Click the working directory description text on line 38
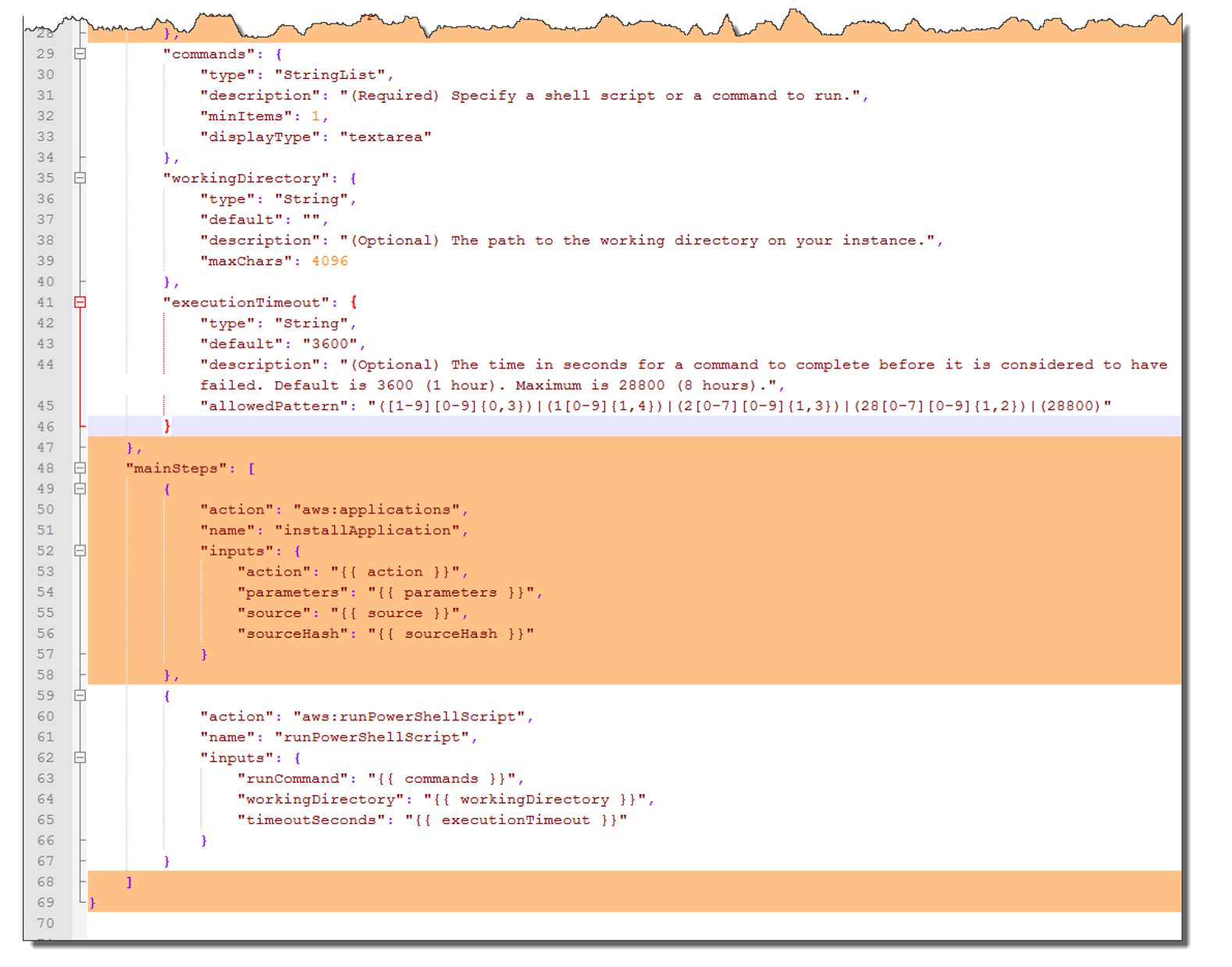Screen dimensions: 1232x967 (637, 241)
